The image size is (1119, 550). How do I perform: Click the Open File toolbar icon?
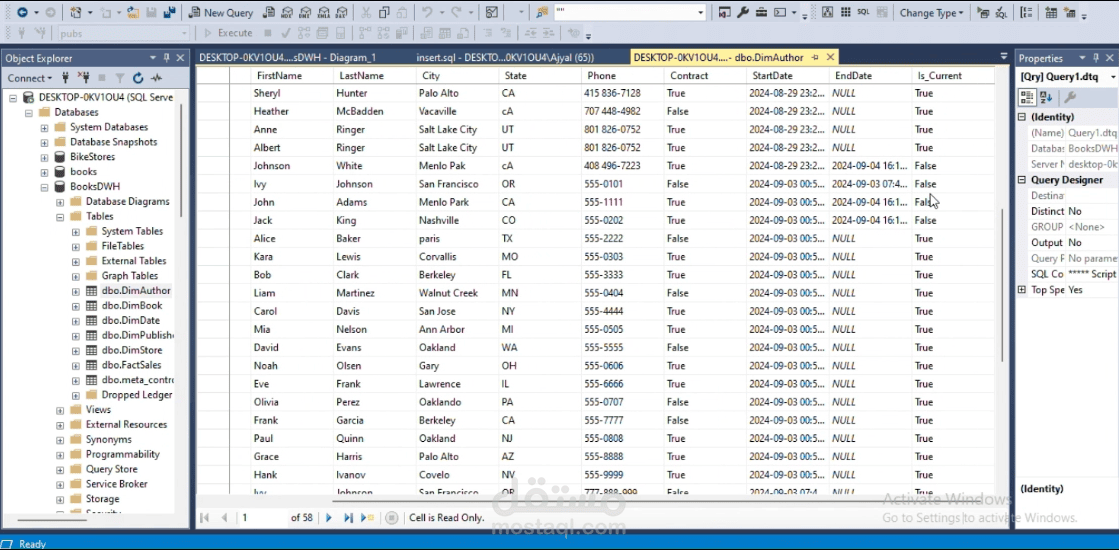pos(133,13)
